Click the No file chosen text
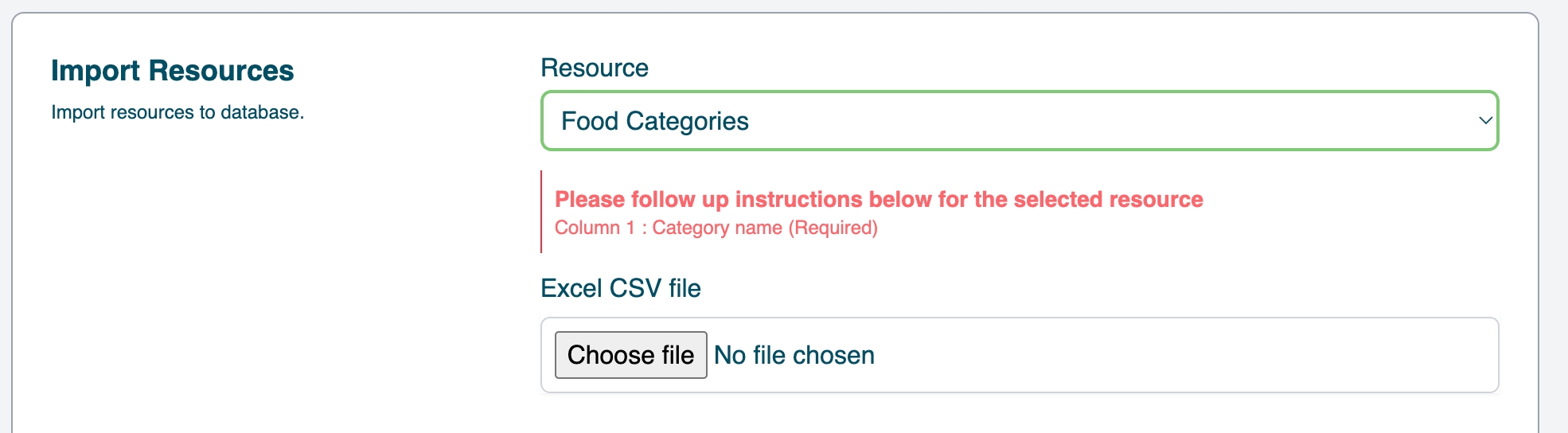Viewport: 1568px width, 433px height. tap(794, 355)
